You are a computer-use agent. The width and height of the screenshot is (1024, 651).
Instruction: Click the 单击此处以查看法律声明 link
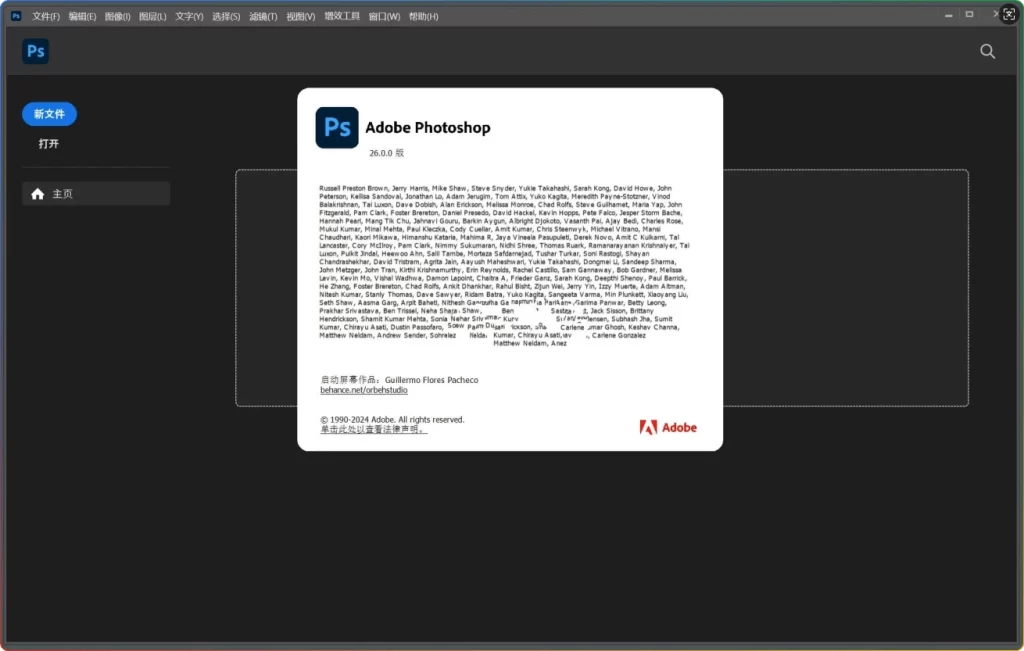(x=373, y=430)
